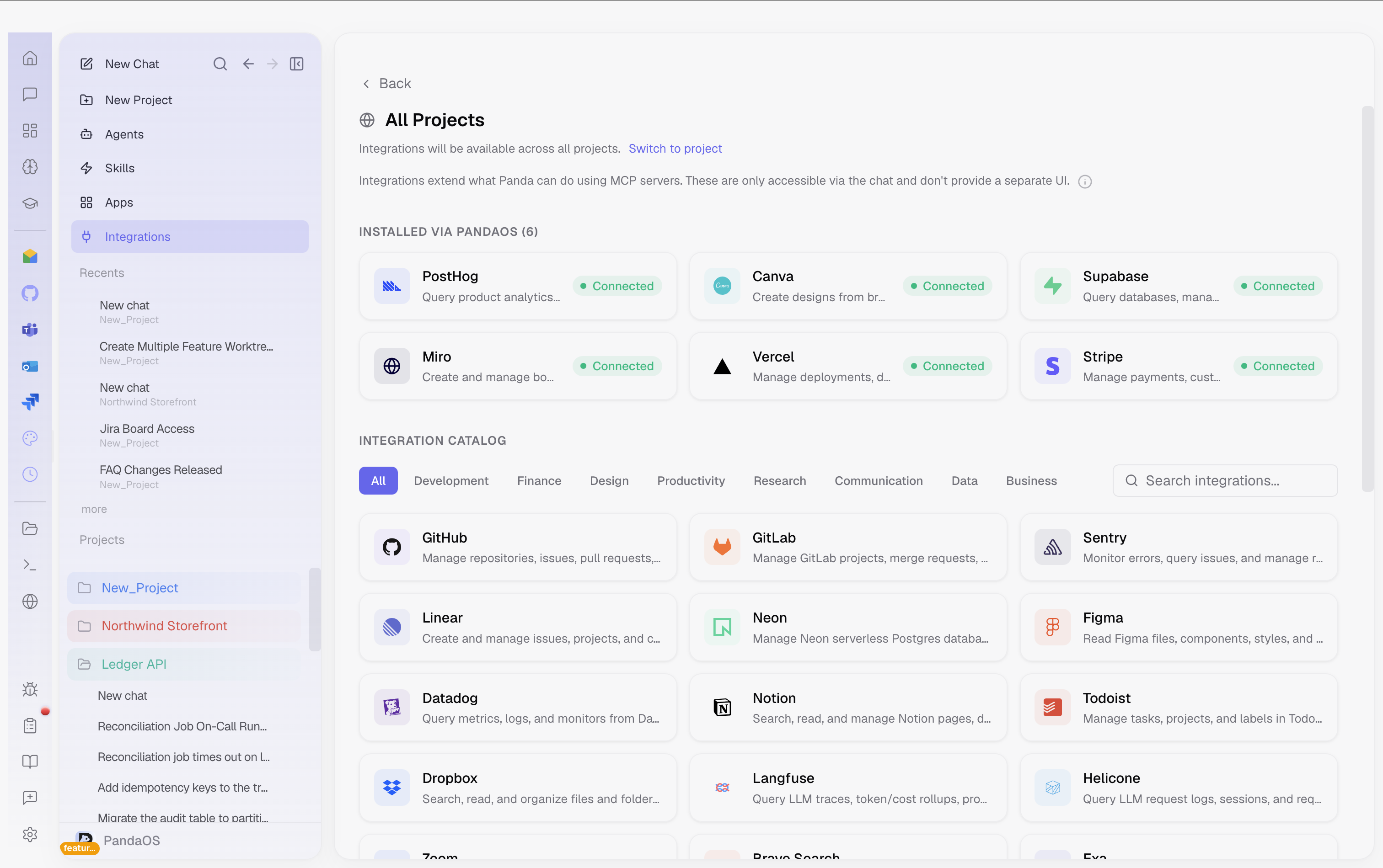Screen dimensions: 1383x868
Task: Click the Back link
Action: coord(387,84)
